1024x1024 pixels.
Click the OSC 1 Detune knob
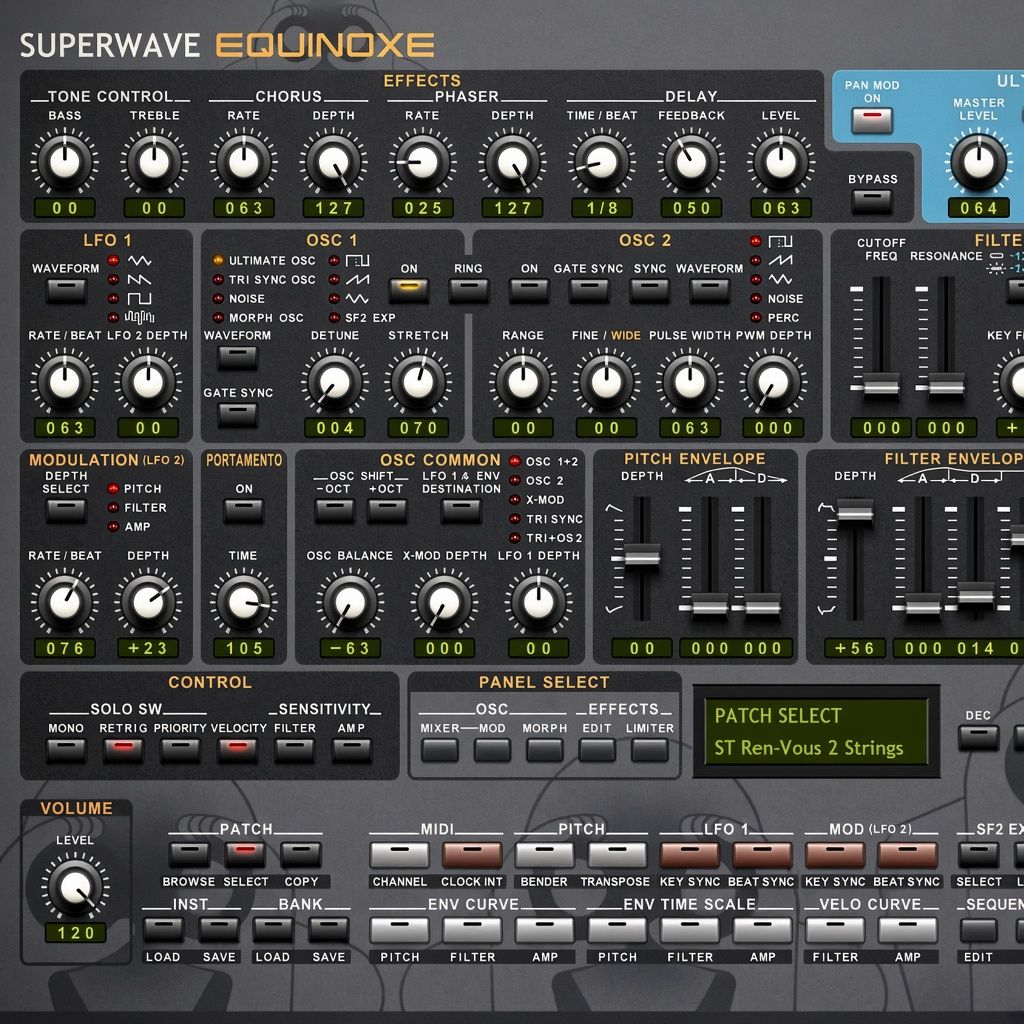click(x=334, y=383)
